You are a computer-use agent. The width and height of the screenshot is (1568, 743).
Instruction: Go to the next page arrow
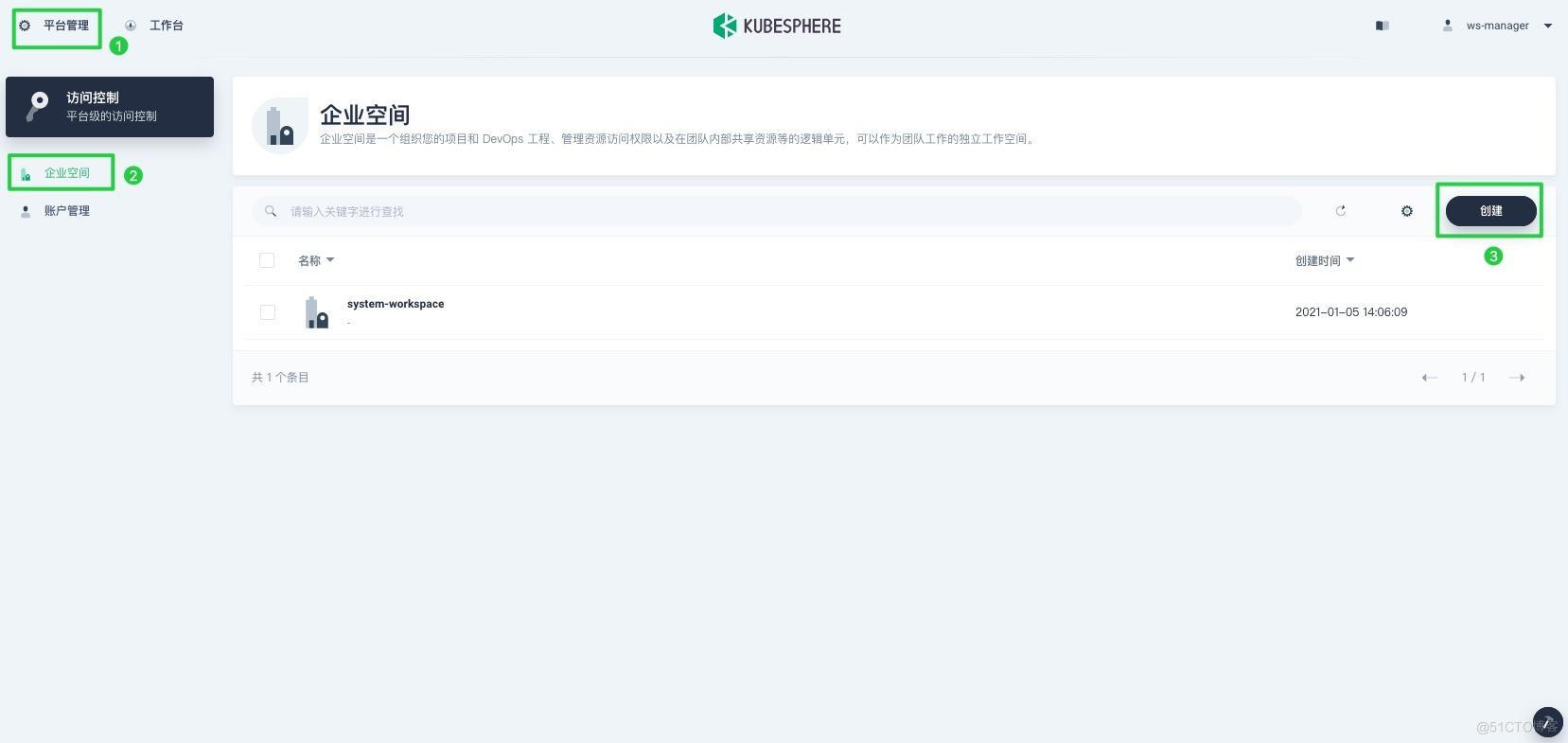pyautogui.click(x=1517, y=378)
